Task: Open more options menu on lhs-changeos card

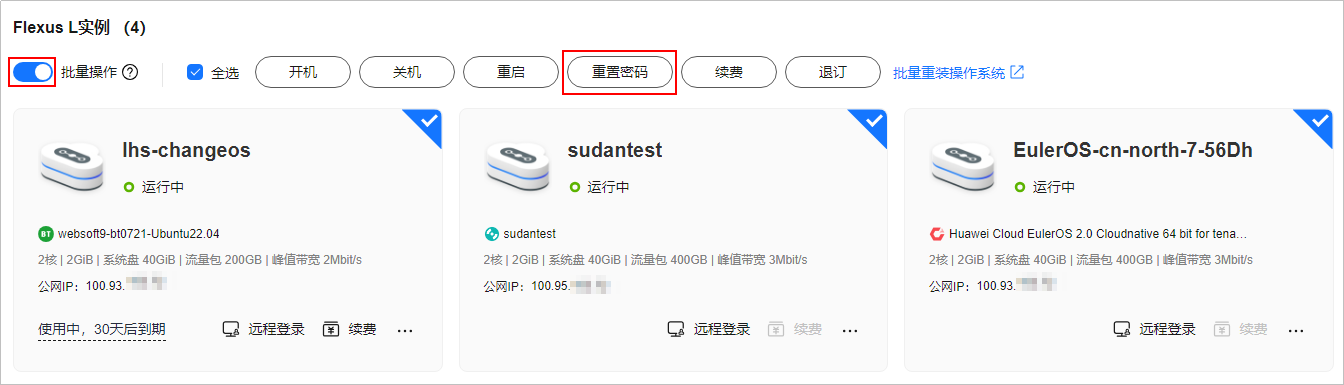Action: pos(405,330)
